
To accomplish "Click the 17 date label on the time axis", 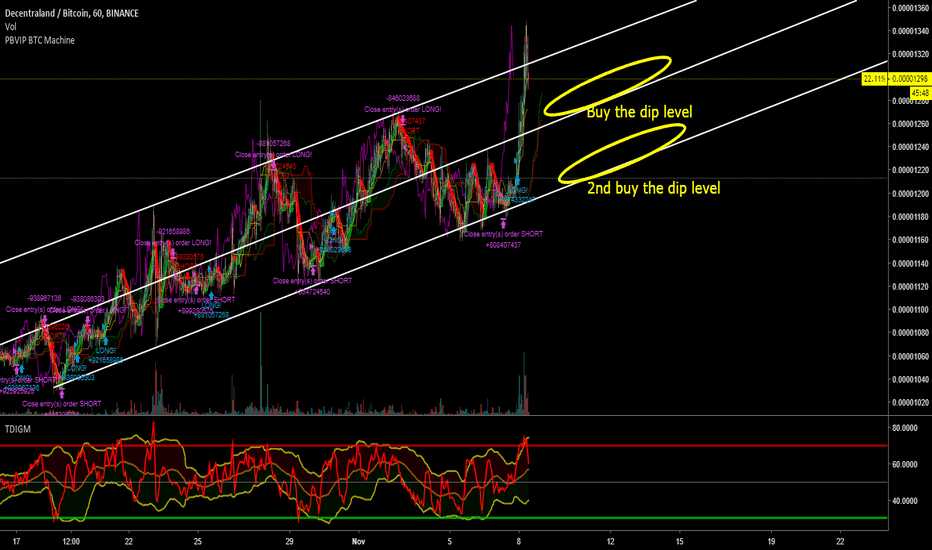I will pyautogui.click(x=16, y=541).
